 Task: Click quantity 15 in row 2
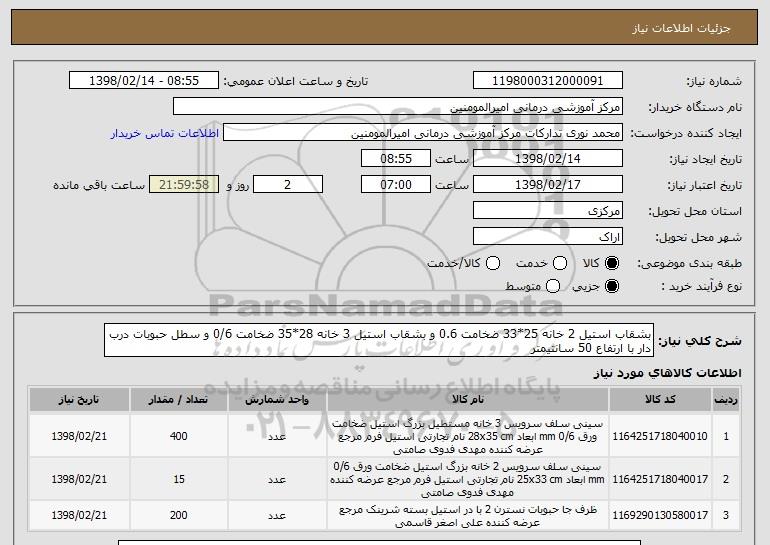pyautogui.click(x=179, y=479)
